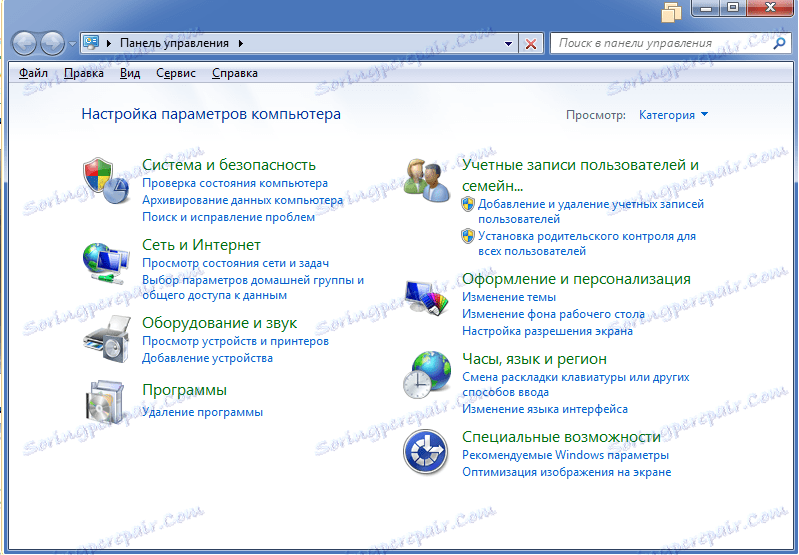This screenshot has height=555, width=799.
Task: Open Специальные возможности heading
Action: (562, 437)
